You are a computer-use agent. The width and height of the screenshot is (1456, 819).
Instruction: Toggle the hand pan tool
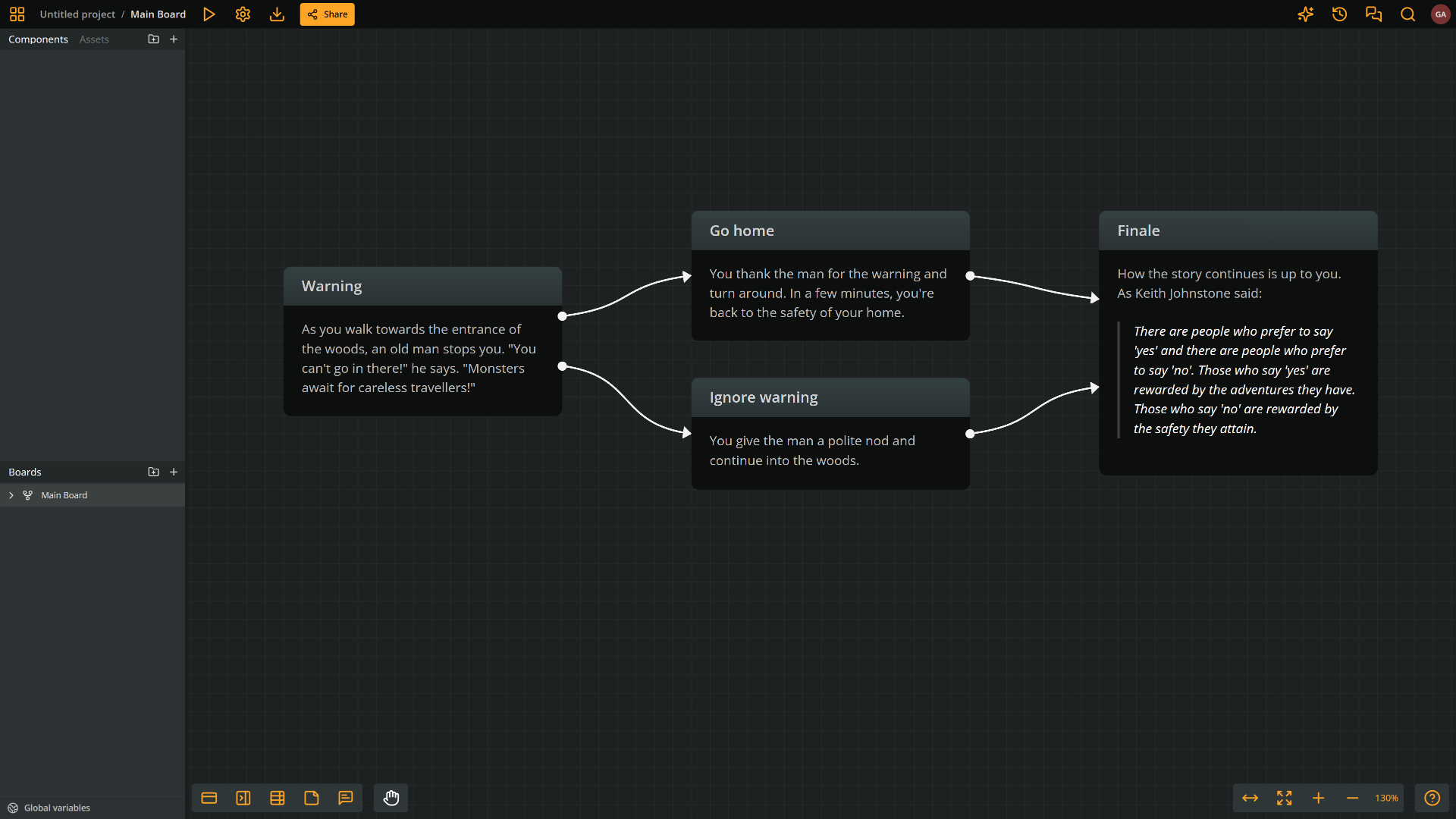click(x=391, y=798)
